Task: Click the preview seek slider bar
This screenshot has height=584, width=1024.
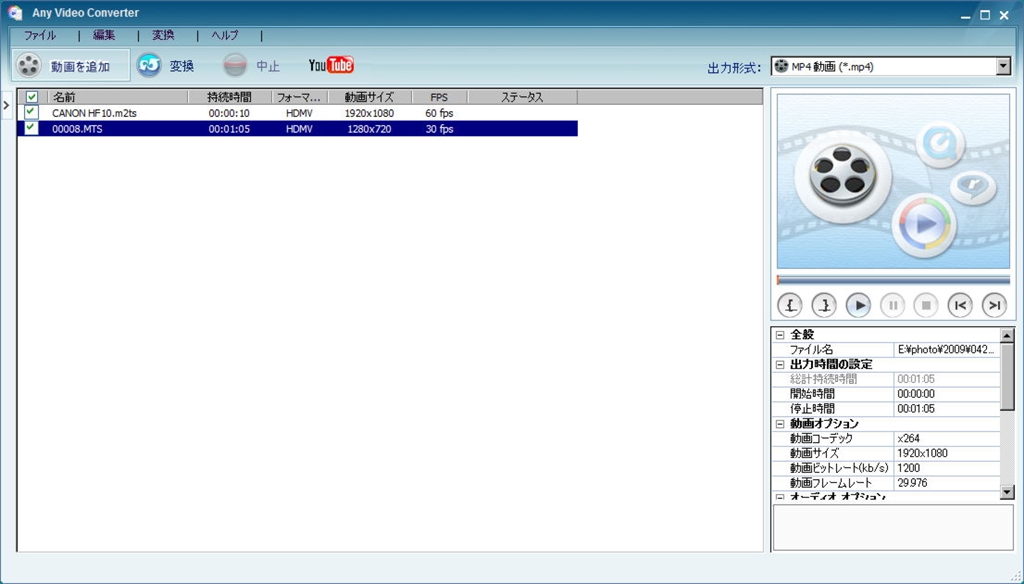Action: tap(893, 280)
